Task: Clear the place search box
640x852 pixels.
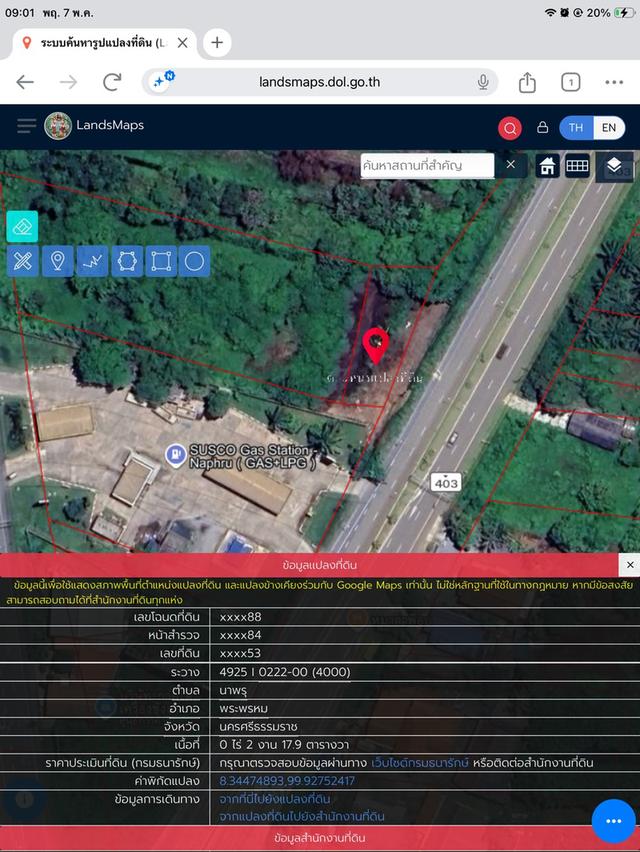Action: pyautogui.click(x=510, y=164)
